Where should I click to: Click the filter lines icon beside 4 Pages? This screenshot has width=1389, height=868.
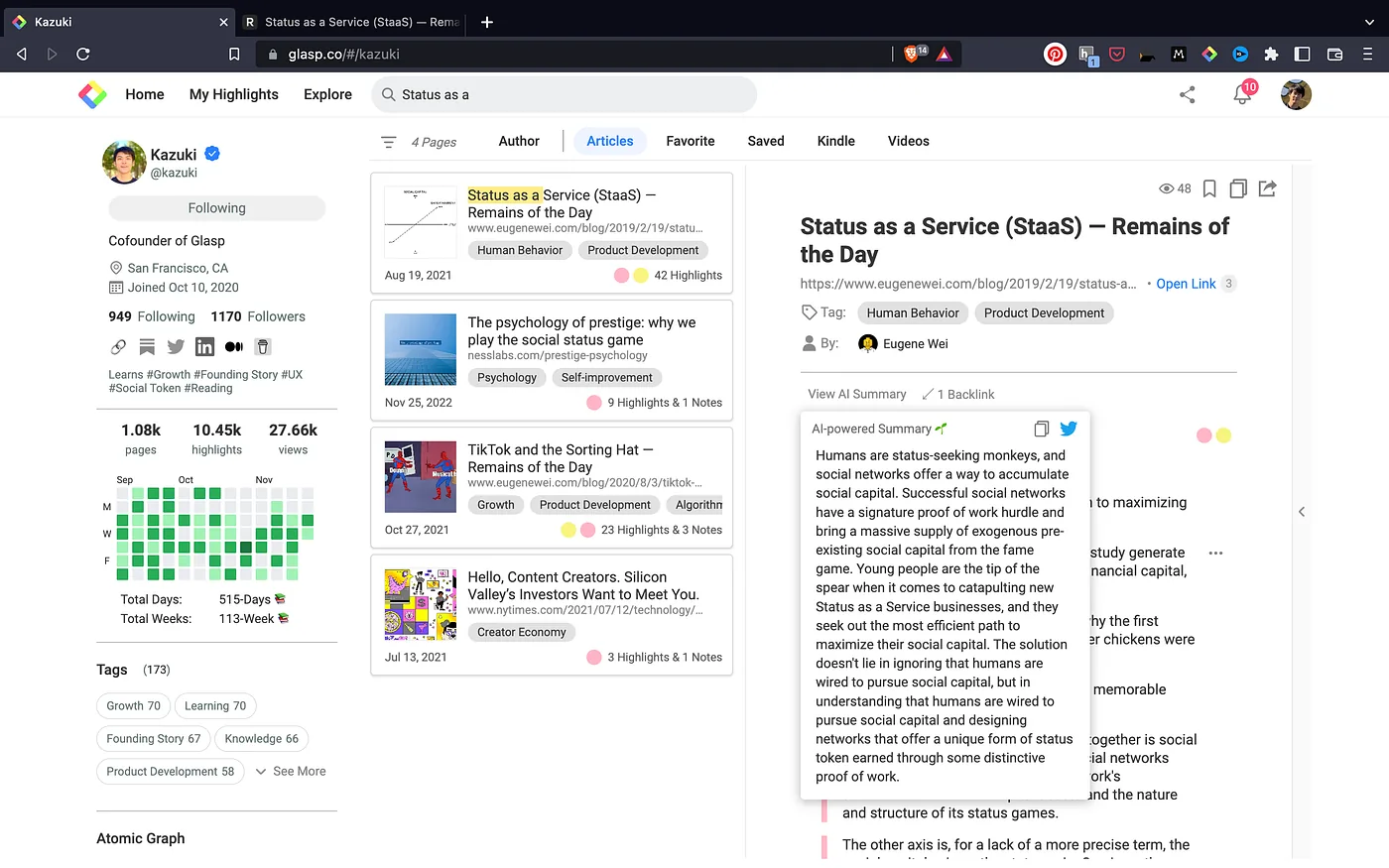389,142
